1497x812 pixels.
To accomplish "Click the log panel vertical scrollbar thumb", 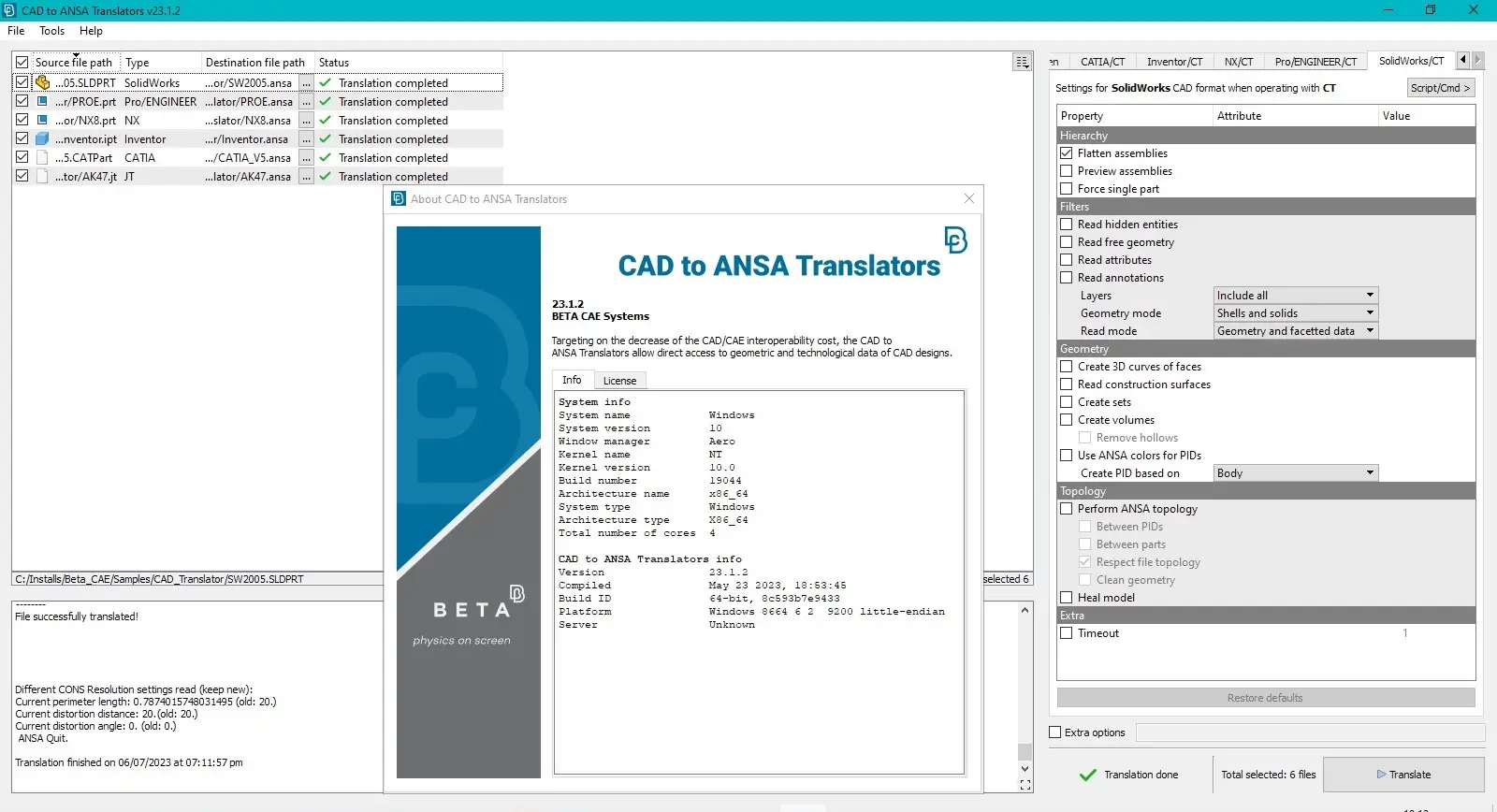I will 1025,752.
